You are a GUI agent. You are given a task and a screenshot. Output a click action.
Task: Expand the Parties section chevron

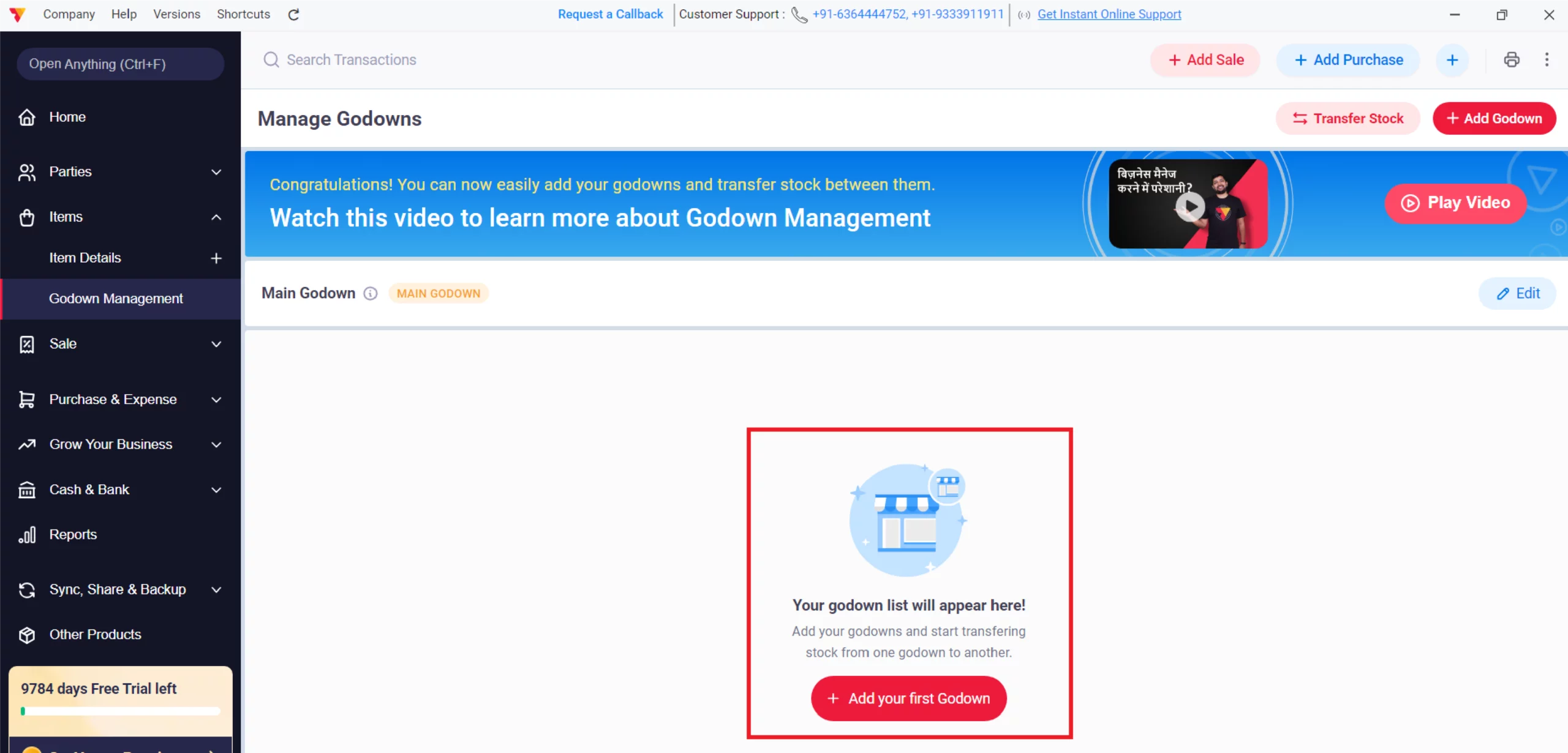[x=216, y=171]
